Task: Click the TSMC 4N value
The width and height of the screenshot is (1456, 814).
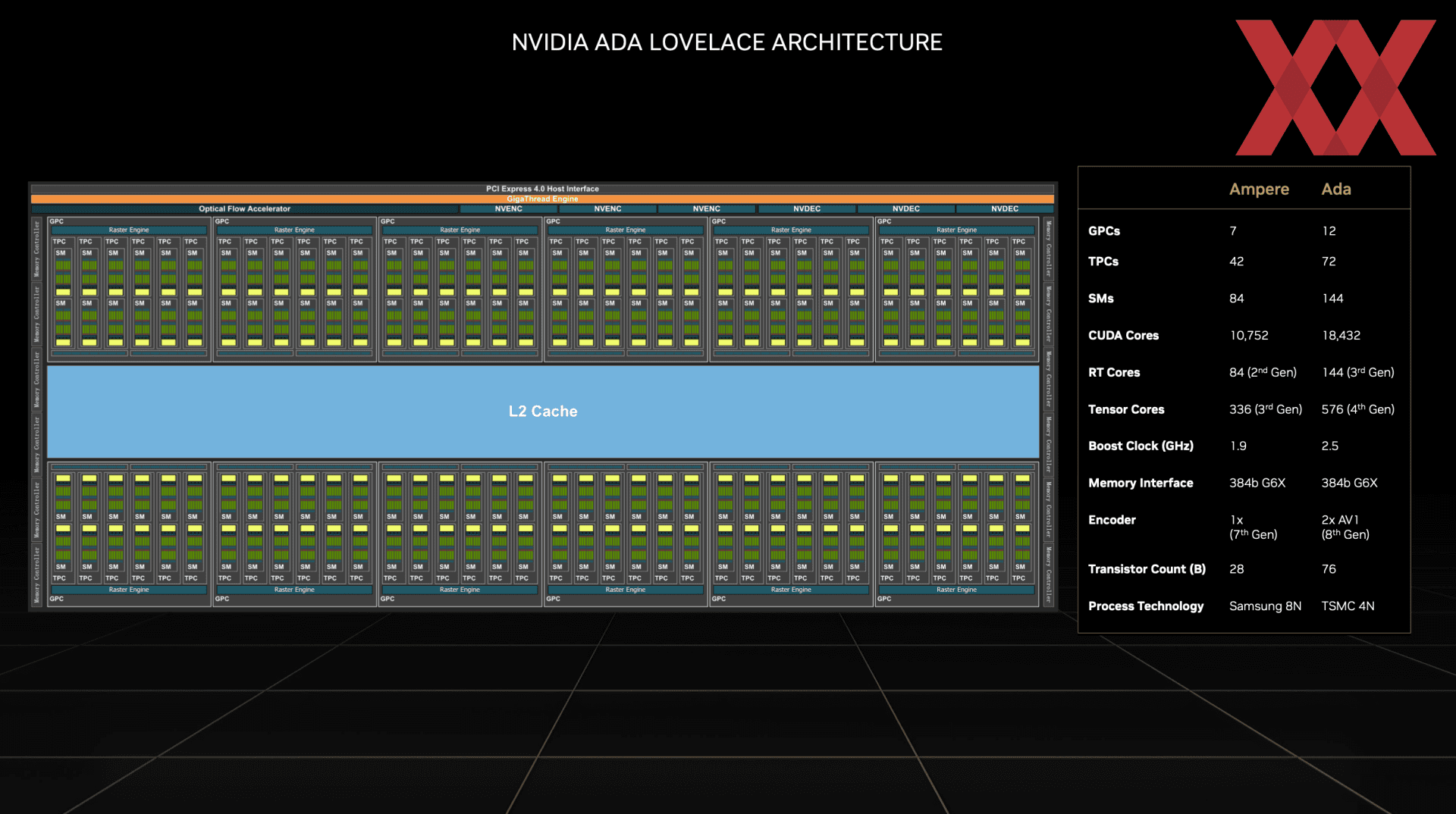Action: click(x=1348, y=606)
